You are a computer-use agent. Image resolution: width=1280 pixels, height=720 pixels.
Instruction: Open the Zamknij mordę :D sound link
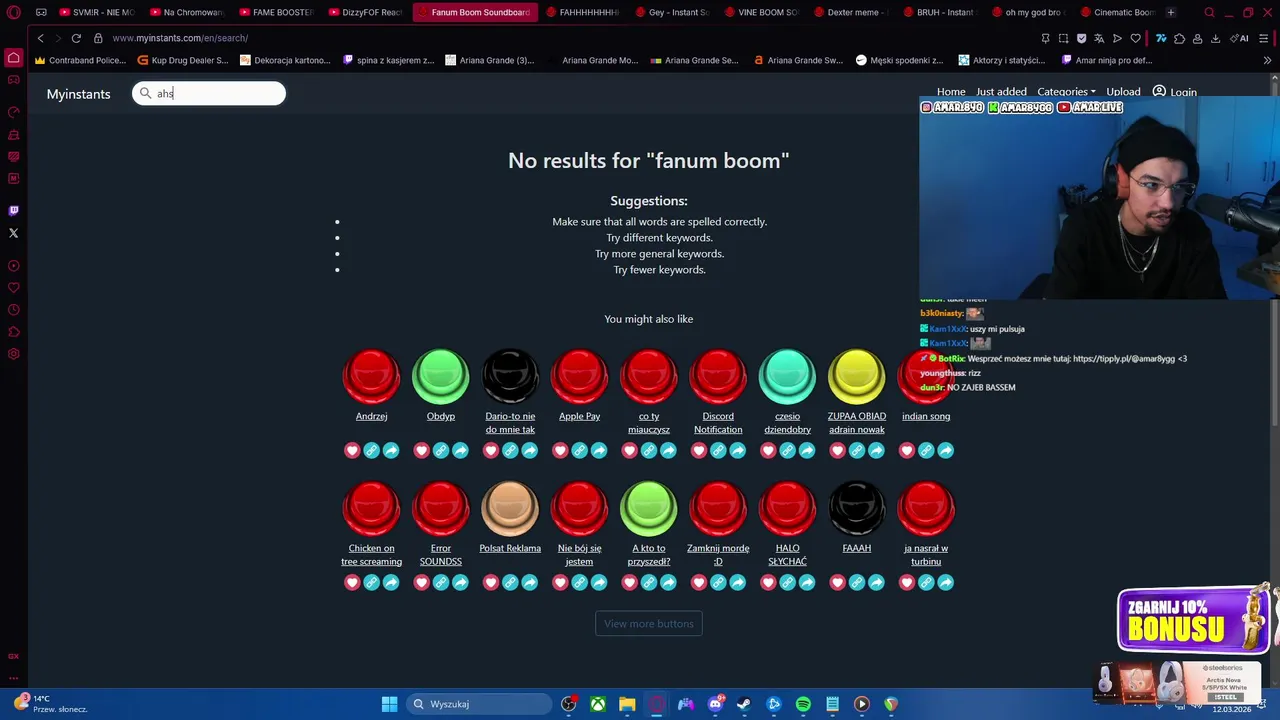[x=718, y=555]
